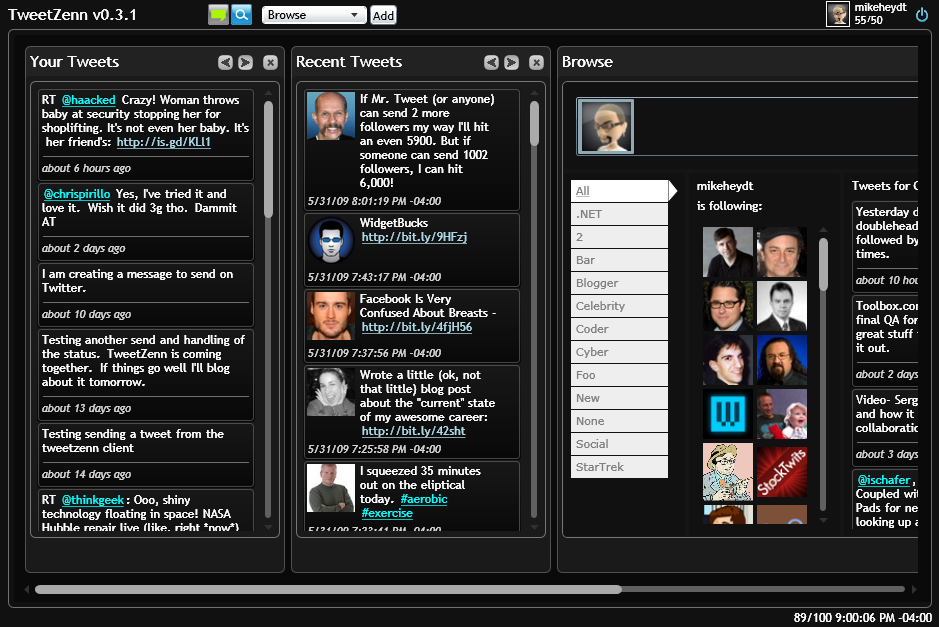
Task: Click the blue search magnifier icon
Action: (x=241, y=14)
